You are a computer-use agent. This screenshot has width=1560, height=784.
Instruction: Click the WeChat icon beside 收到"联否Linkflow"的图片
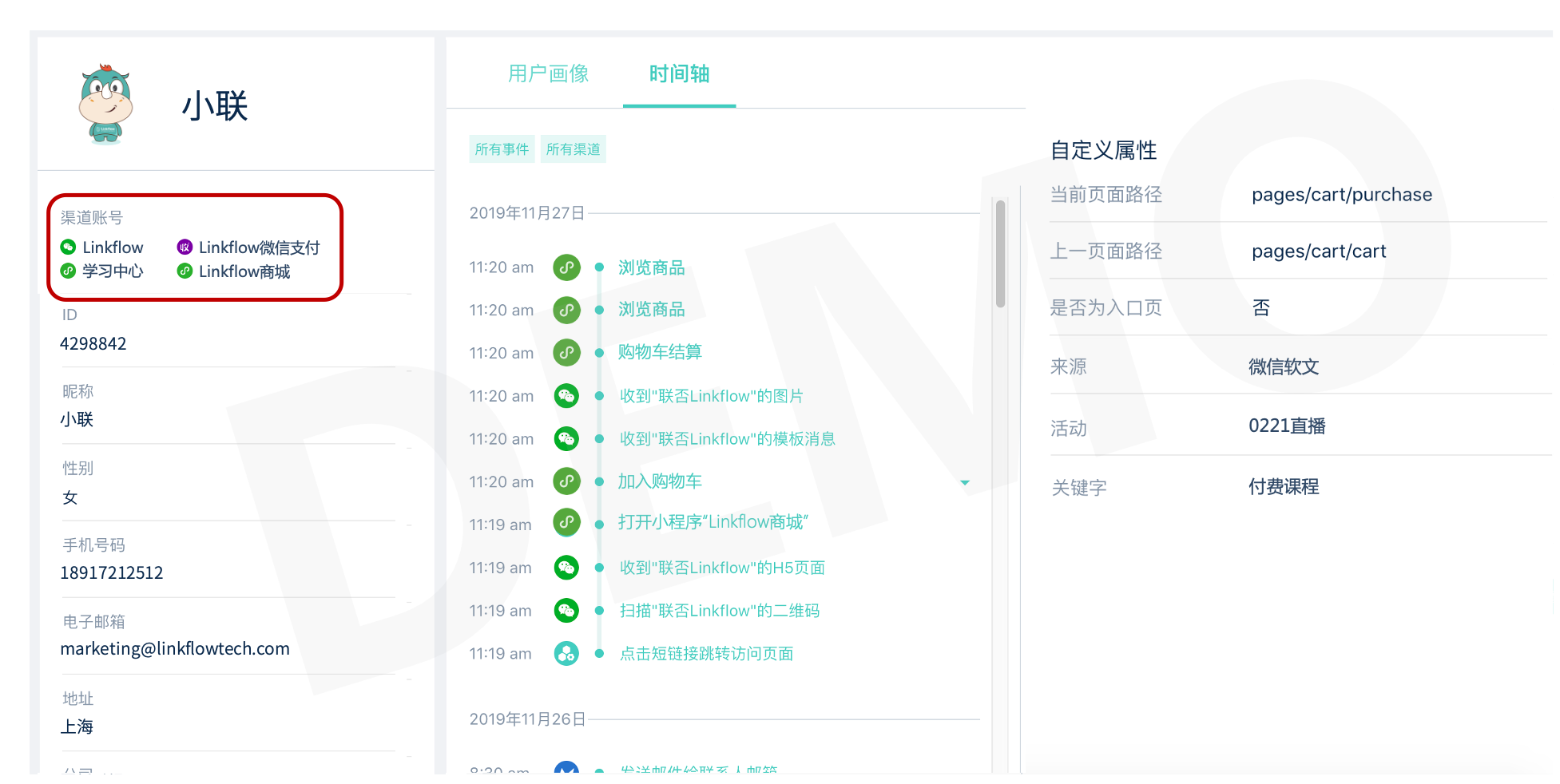pyautogui.click(x=566, y=395)
